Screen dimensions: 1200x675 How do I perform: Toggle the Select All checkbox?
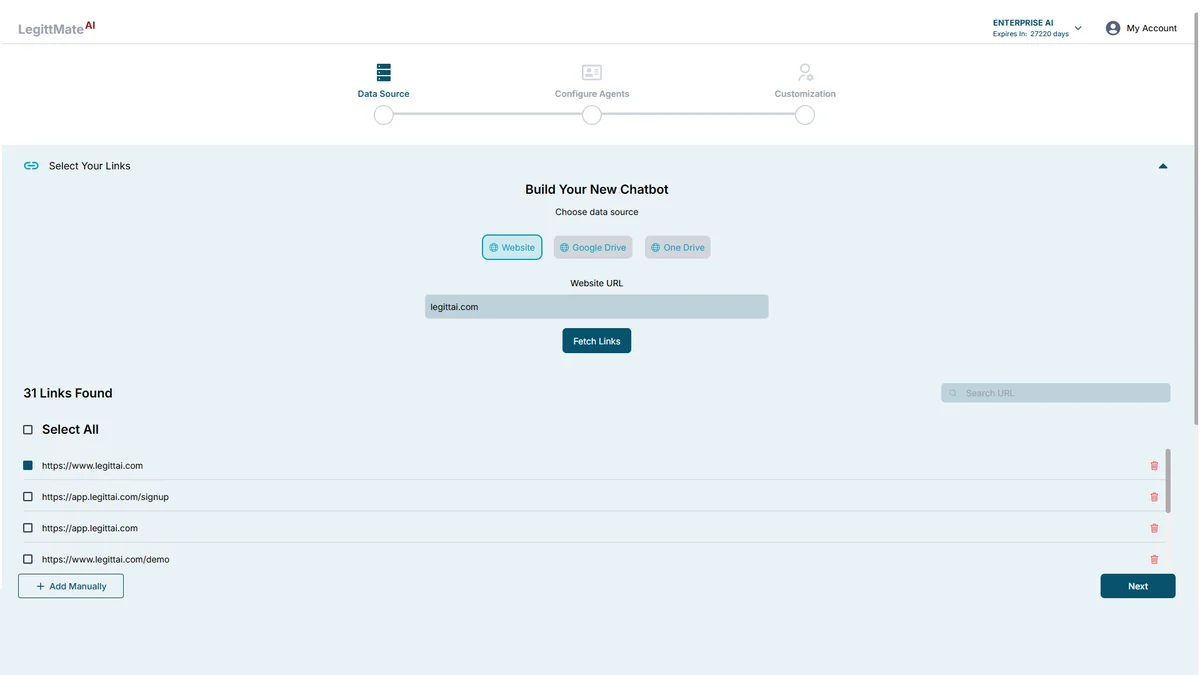(28, 430)
